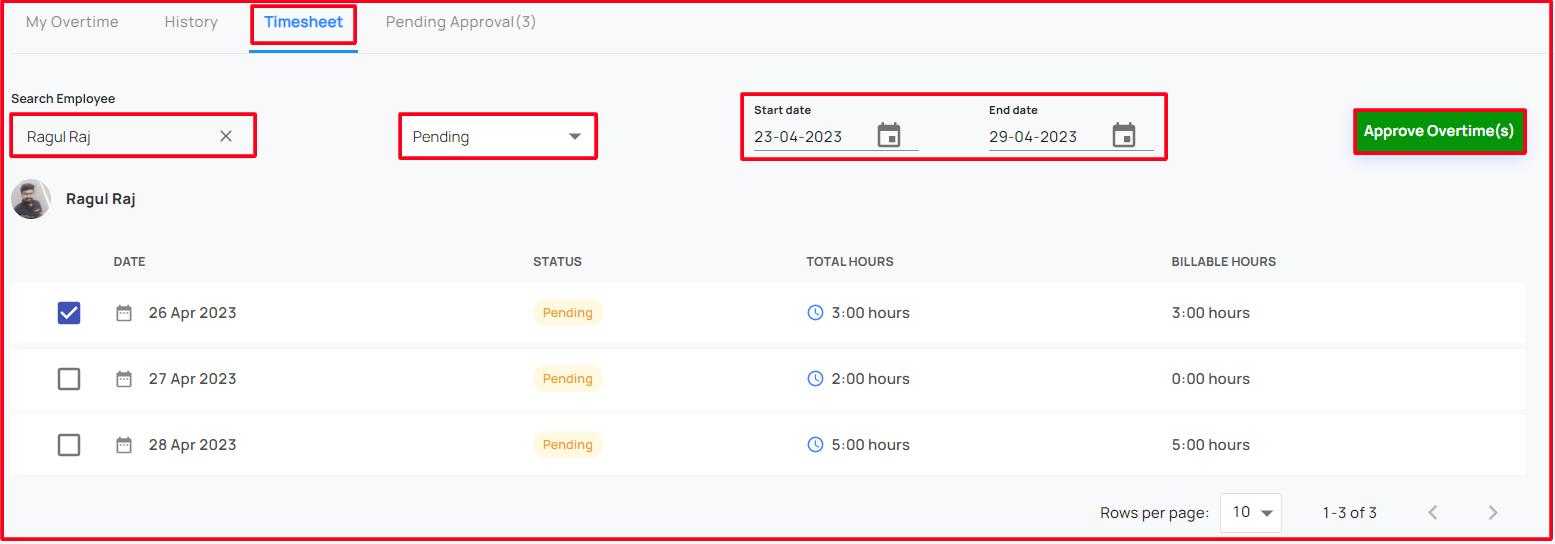Check the 27 Apr 2023 row checkbox
Viewport: 1555px width, 544px height.
point(69,379)
